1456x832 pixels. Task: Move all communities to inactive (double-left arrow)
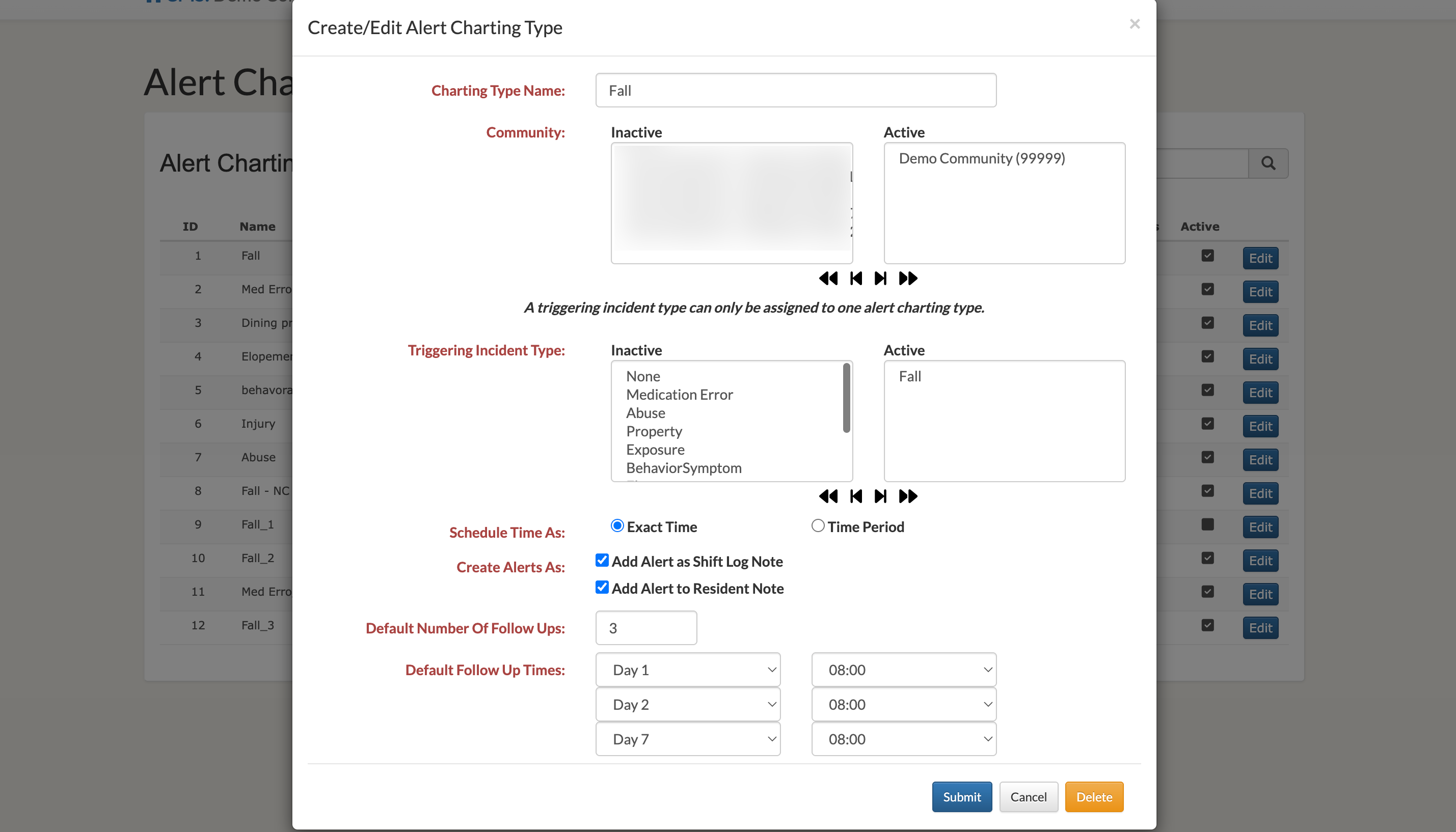pos(828,279)
